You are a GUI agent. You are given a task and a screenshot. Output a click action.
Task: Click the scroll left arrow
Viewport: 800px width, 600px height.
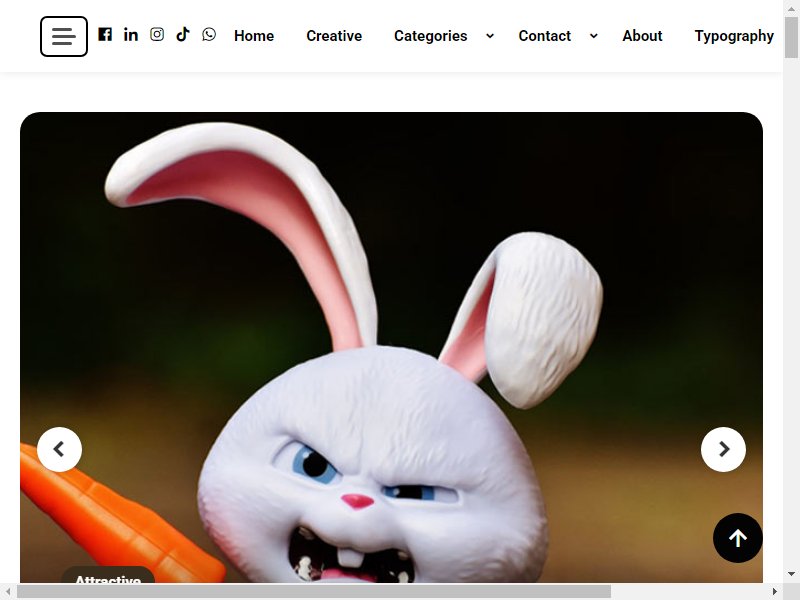pos(8,591)
